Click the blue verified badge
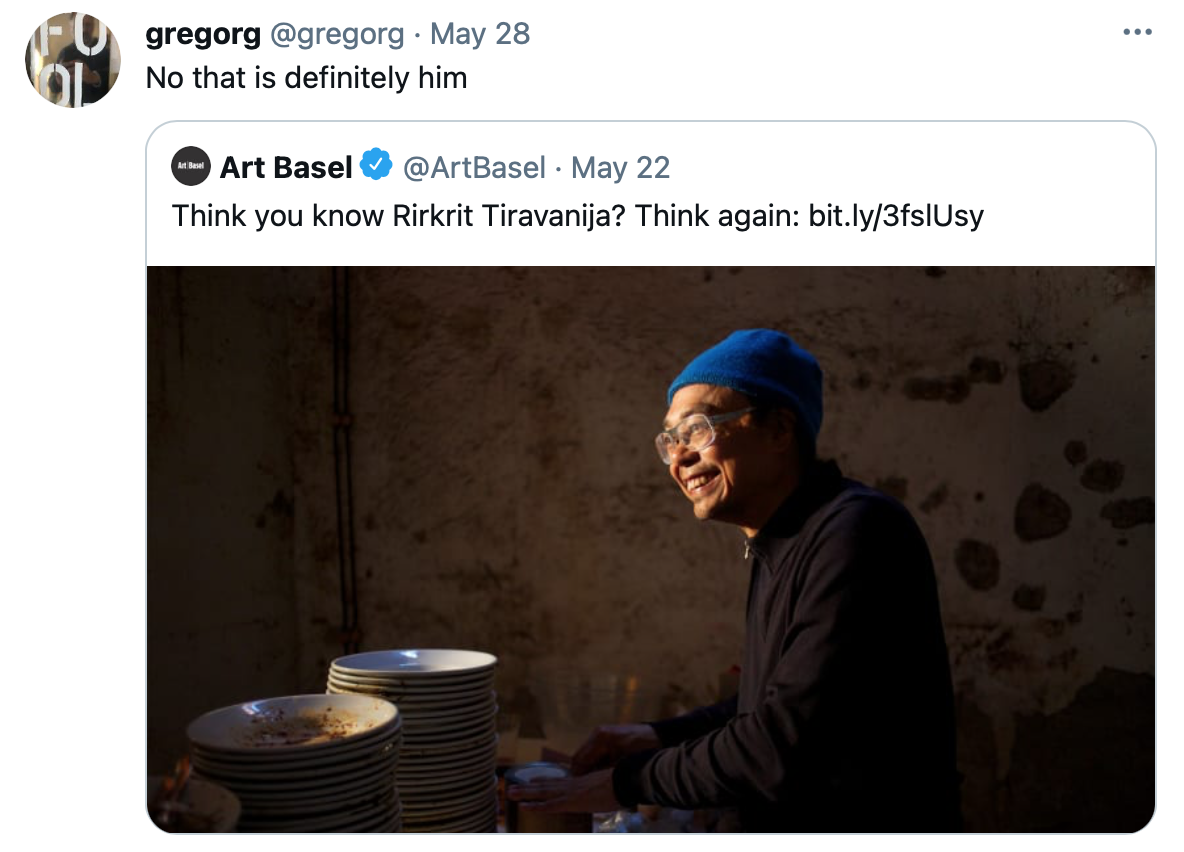 tap(375, 165)
